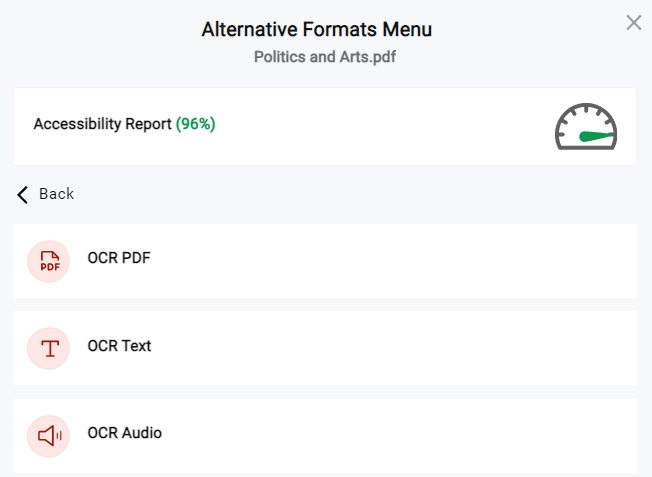Select the OCR Text label

pos(119,346)
